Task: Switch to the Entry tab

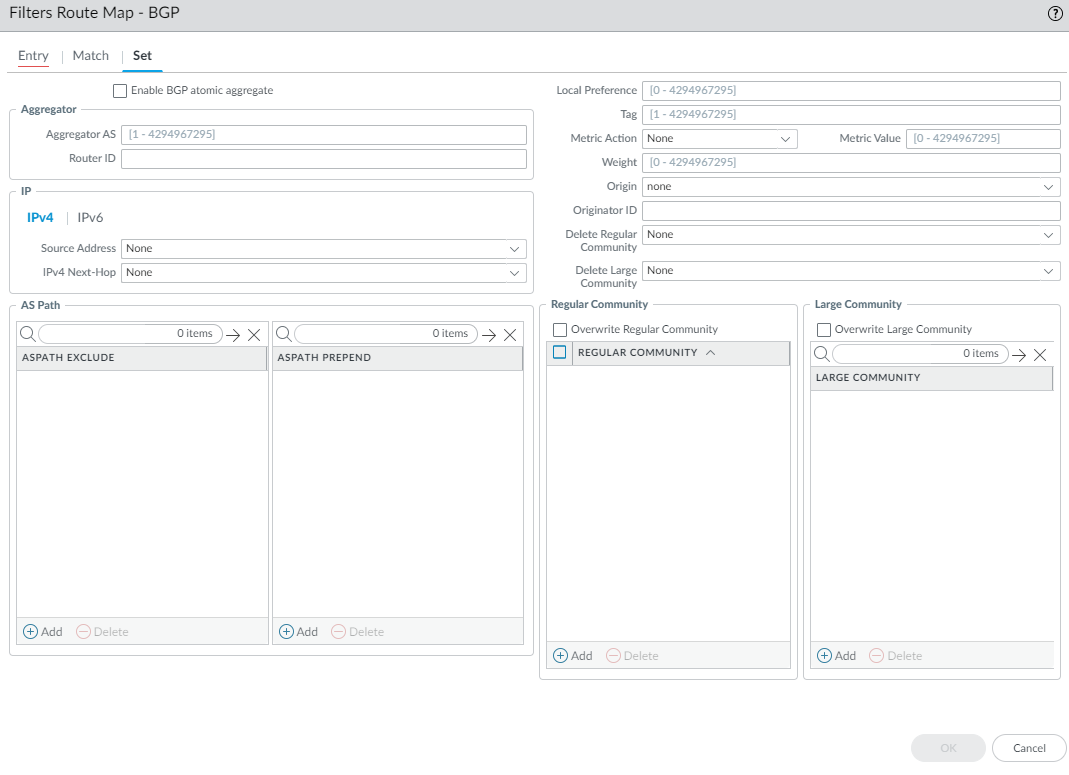Action: pos(33,56)
